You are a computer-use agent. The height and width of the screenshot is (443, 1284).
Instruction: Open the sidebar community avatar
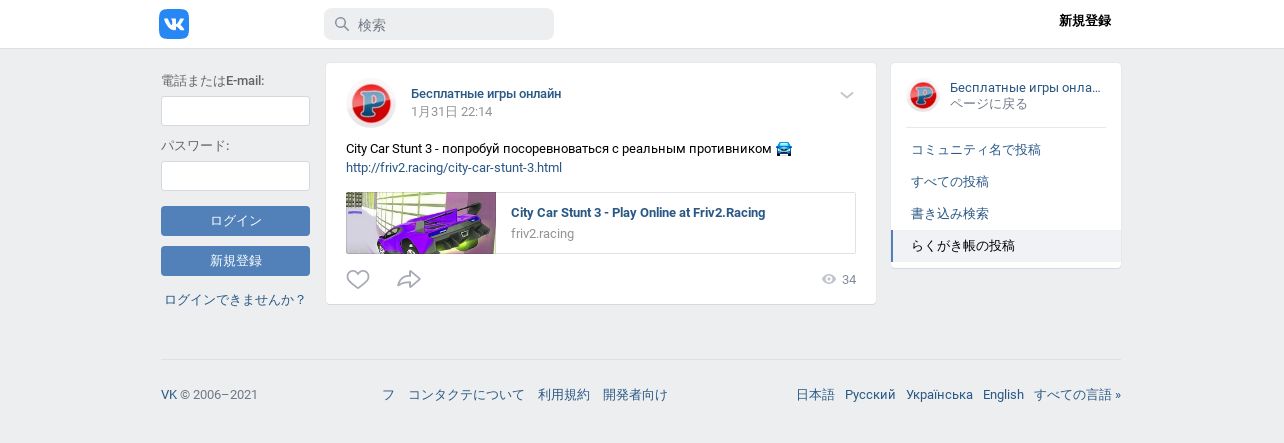(x=922, y=96)
